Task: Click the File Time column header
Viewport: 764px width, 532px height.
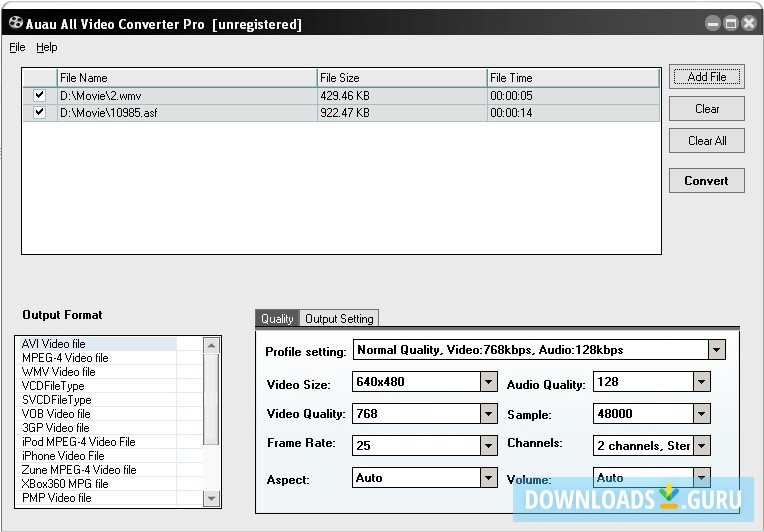Action: pos(573,78)
